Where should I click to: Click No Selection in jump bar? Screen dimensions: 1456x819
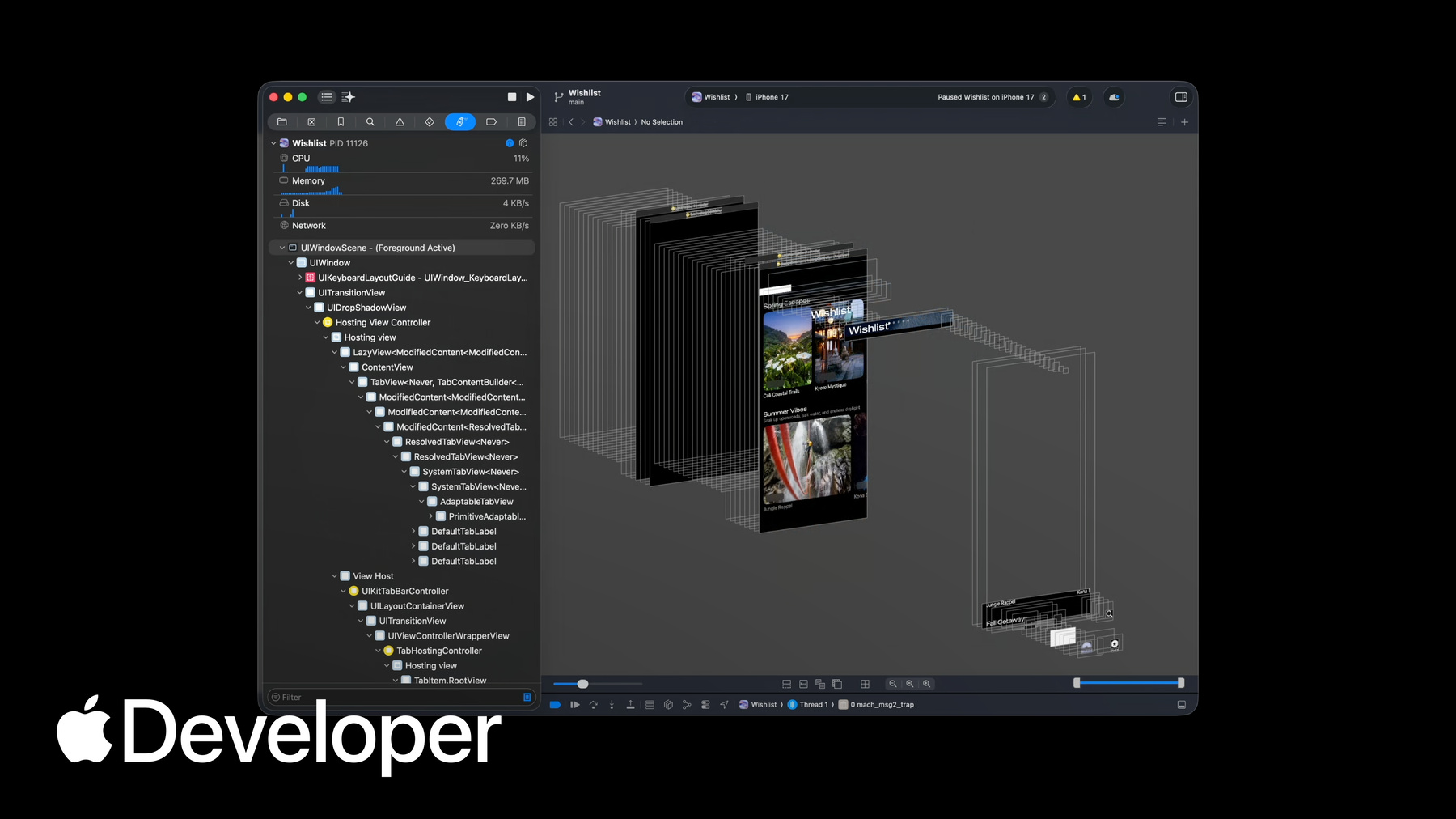(x=662, y=122)
